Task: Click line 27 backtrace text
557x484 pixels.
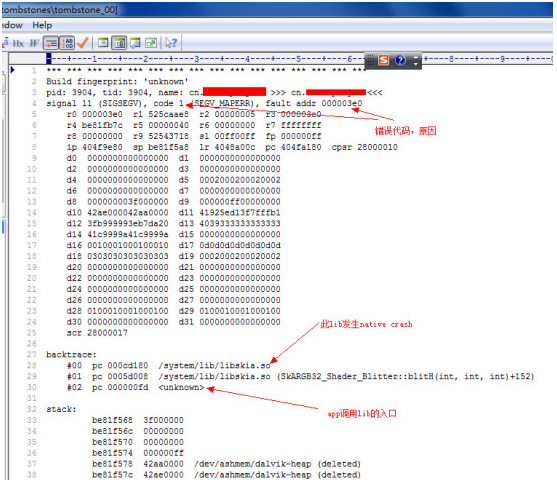Action: coord(71,355)
